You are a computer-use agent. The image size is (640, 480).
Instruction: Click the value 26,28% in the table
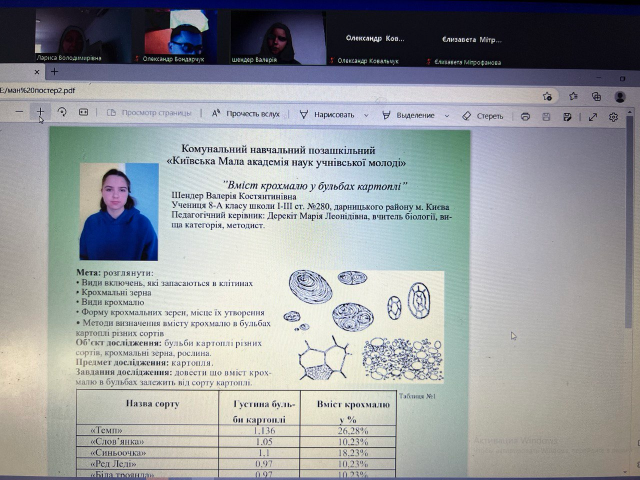click(x=353, y=431)
